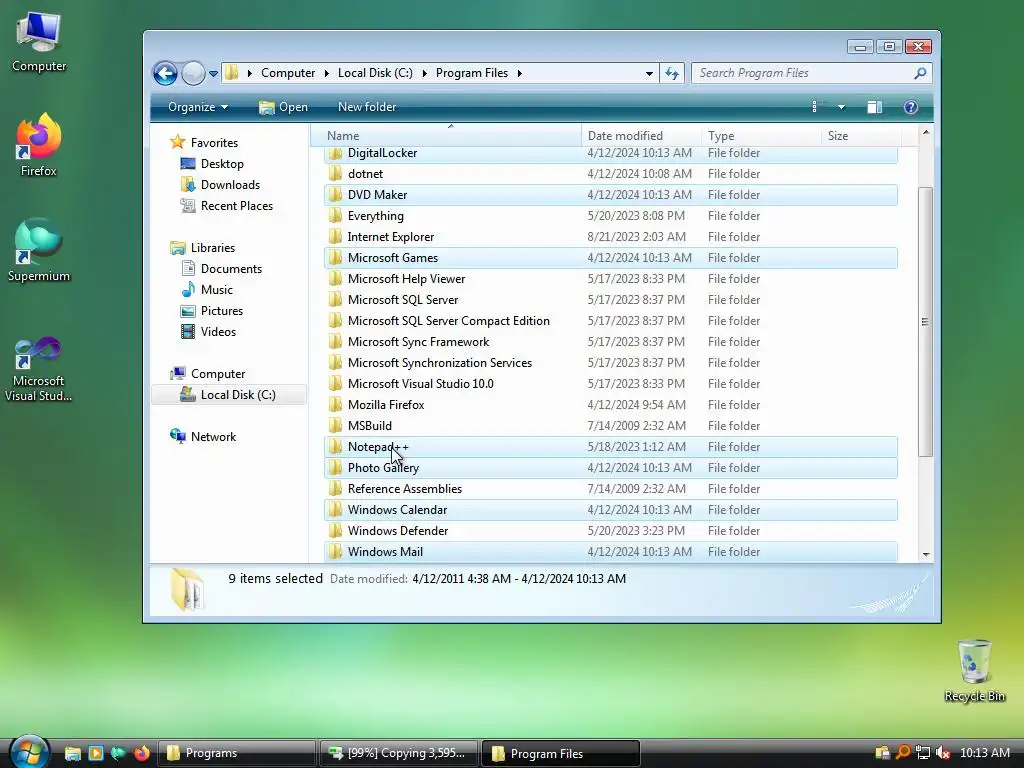Select Computer in the navigation pane
The image size is (1024, 768).
point(217,374)
